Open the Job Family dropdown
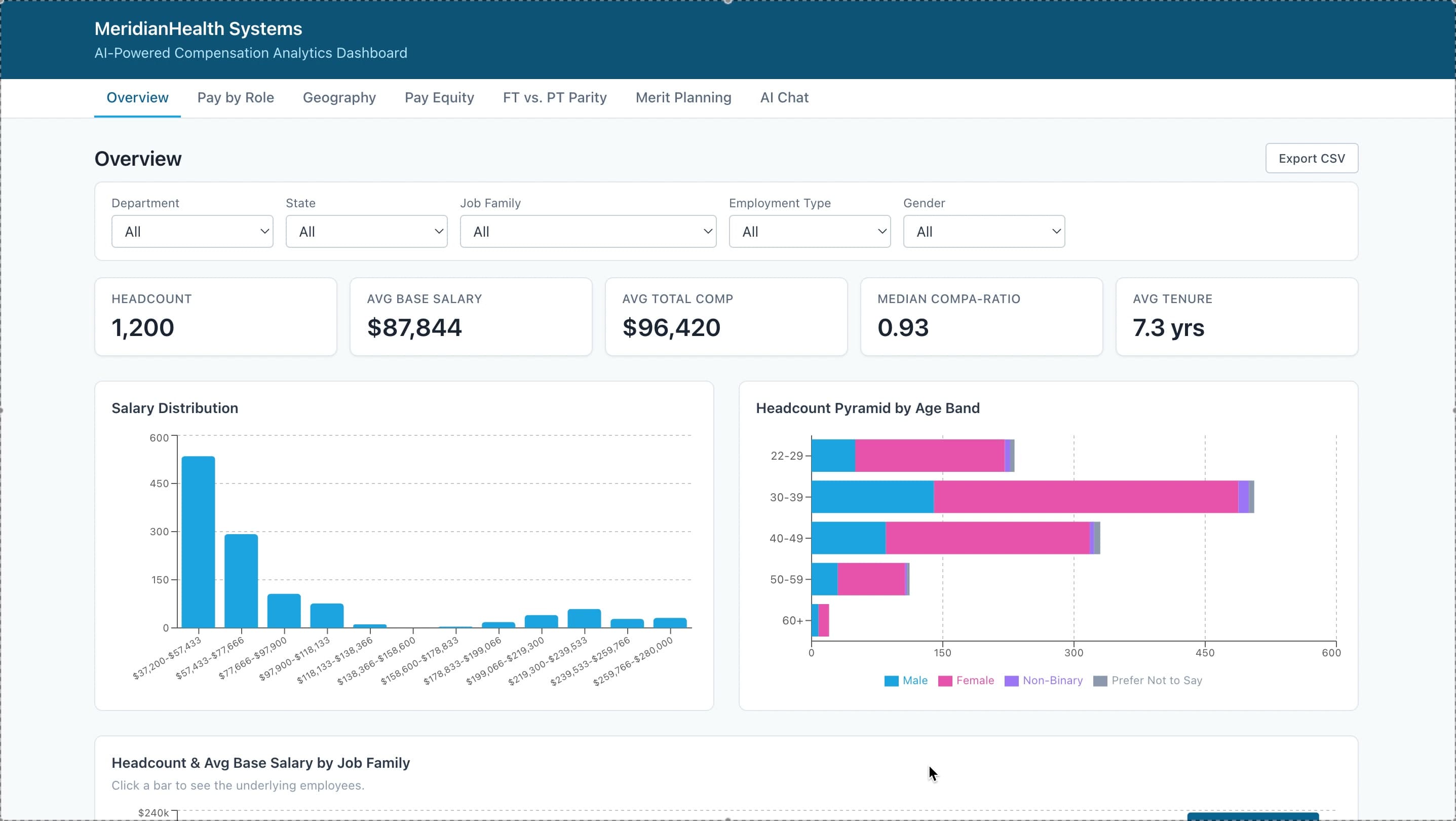 pos(588,231)
